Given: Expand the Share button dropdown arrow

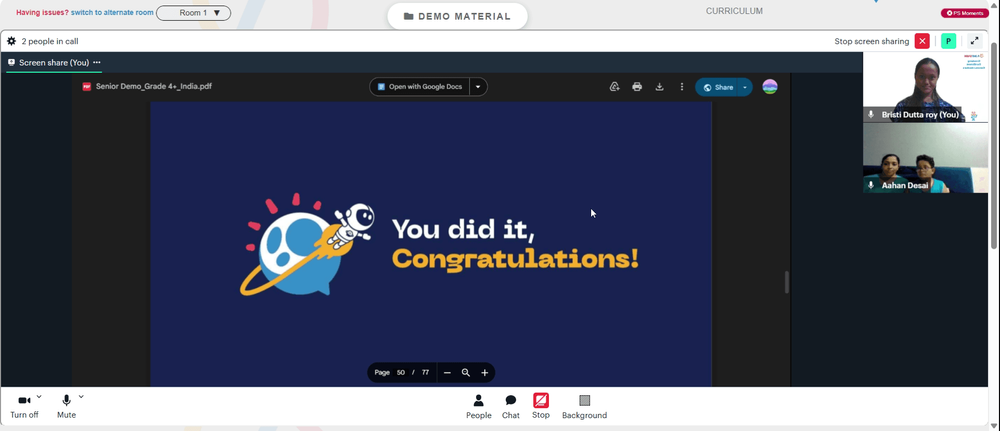Looking at the screenshot, I should (744, 87).
